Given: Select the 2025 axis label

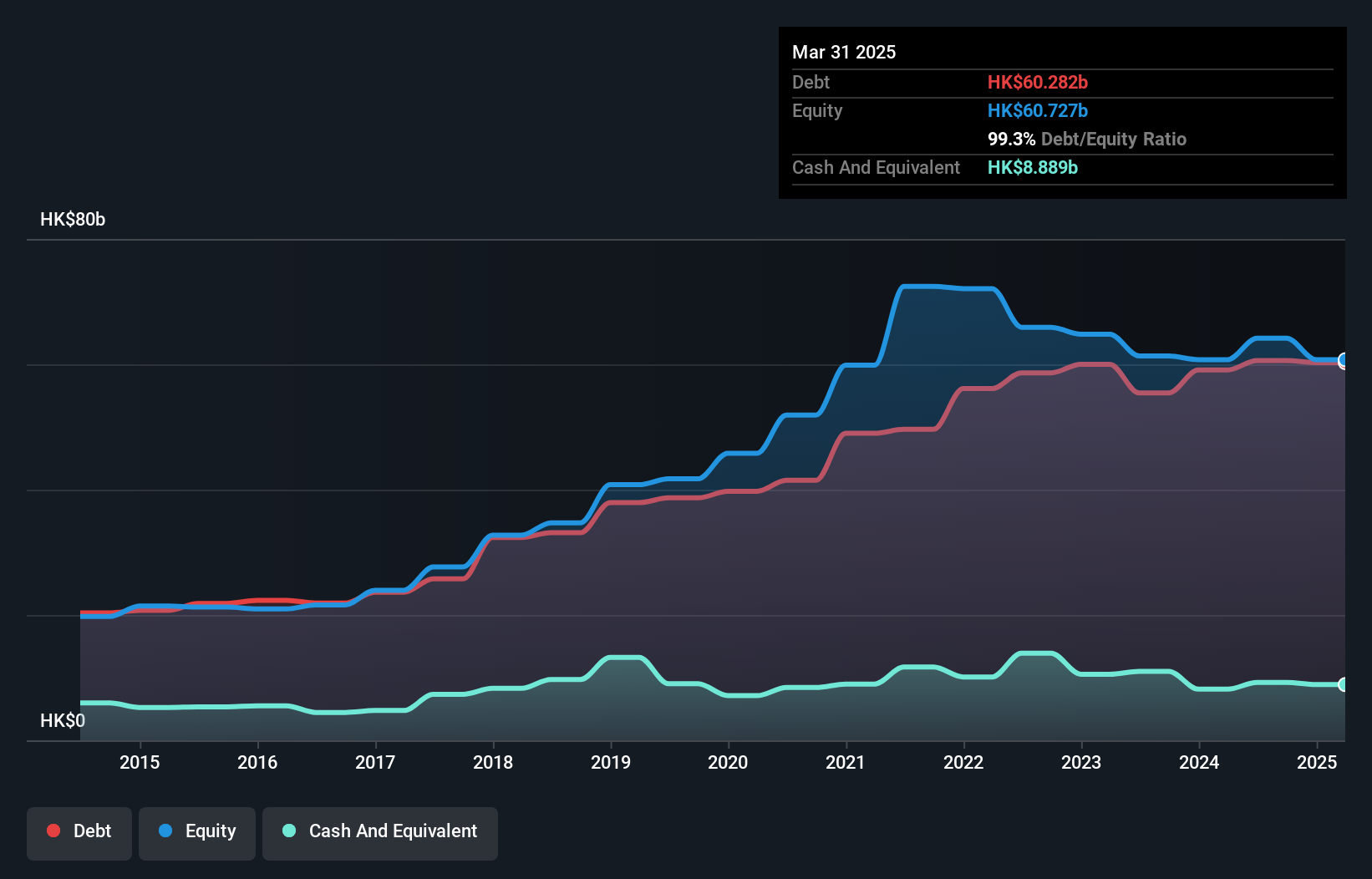Looking at the screenshot, I should tap(1319, 762).
